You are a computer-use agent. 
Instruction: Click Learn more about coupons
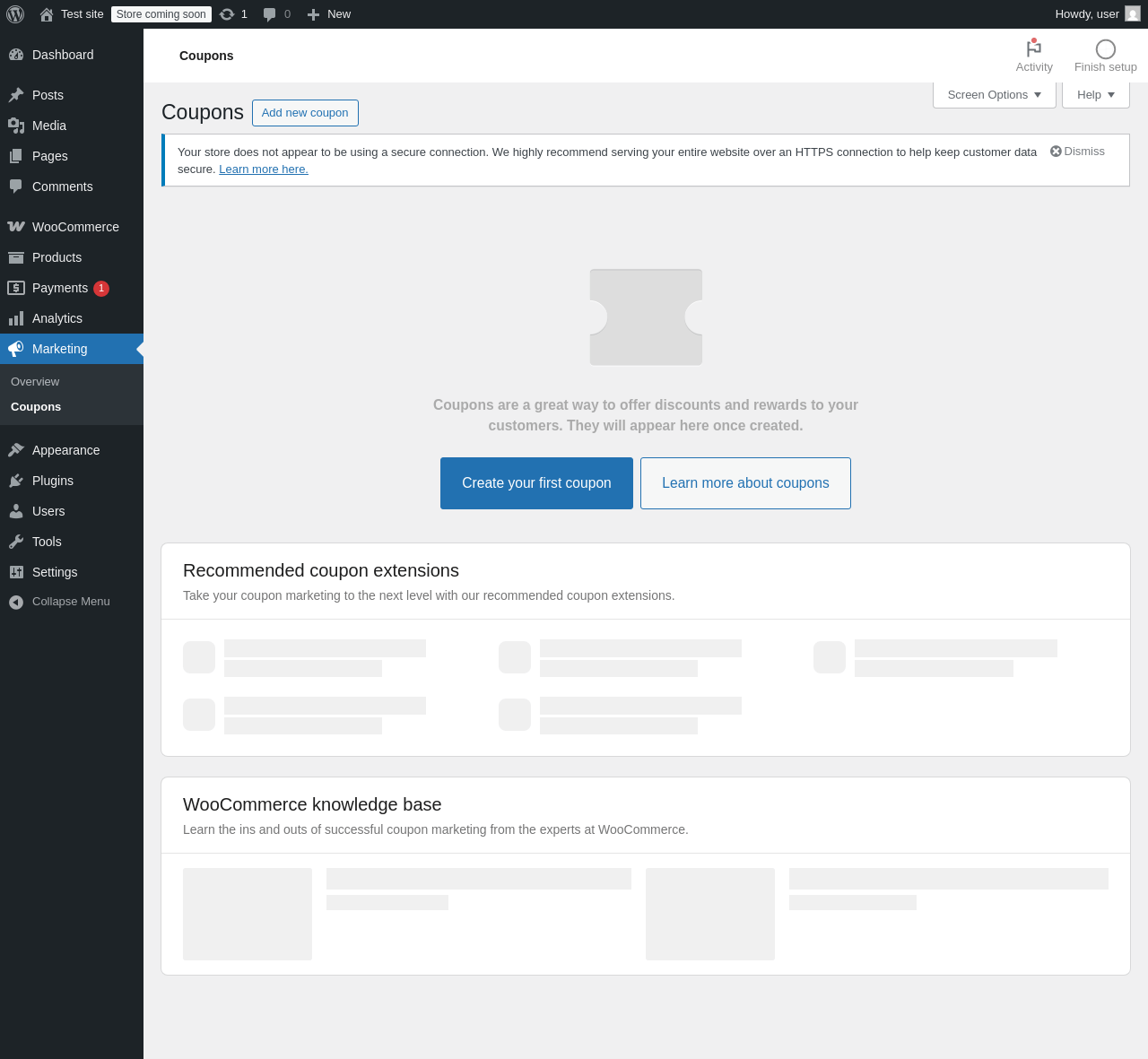745,483
